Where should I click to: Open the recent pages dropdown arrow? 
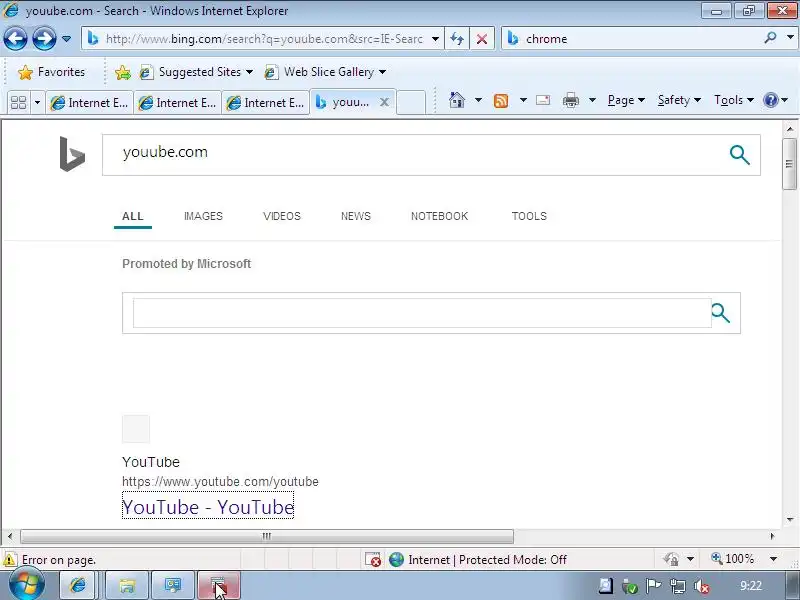pyautogui.click(x=66, y=39)
